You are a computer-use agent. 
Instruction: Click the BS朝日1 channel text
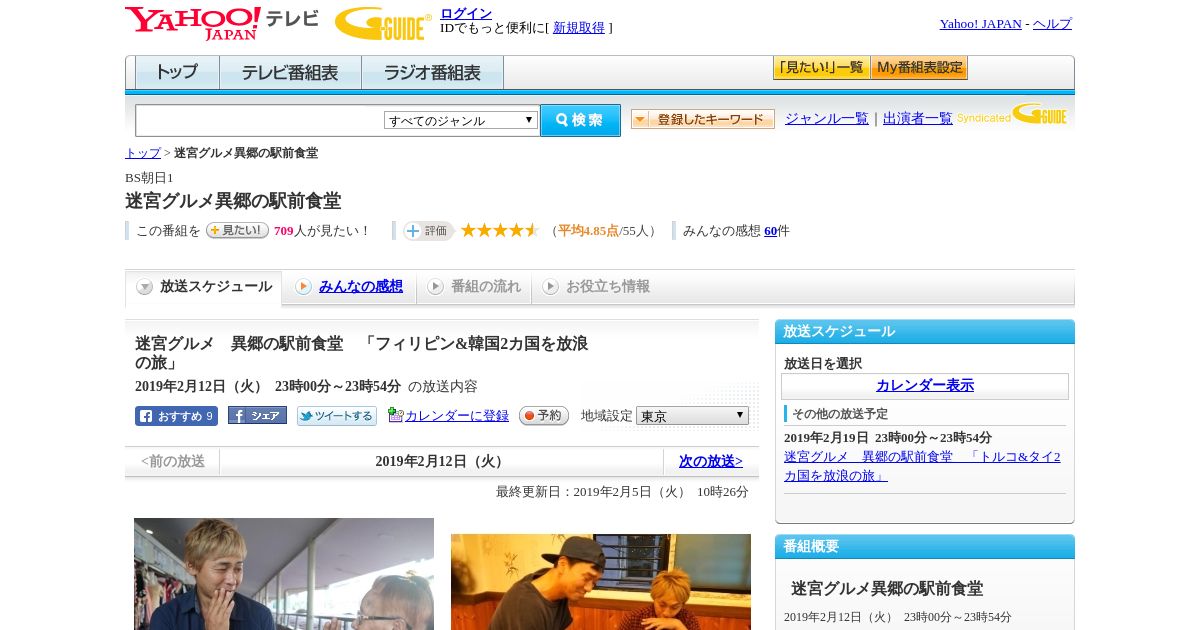(149, 178)
